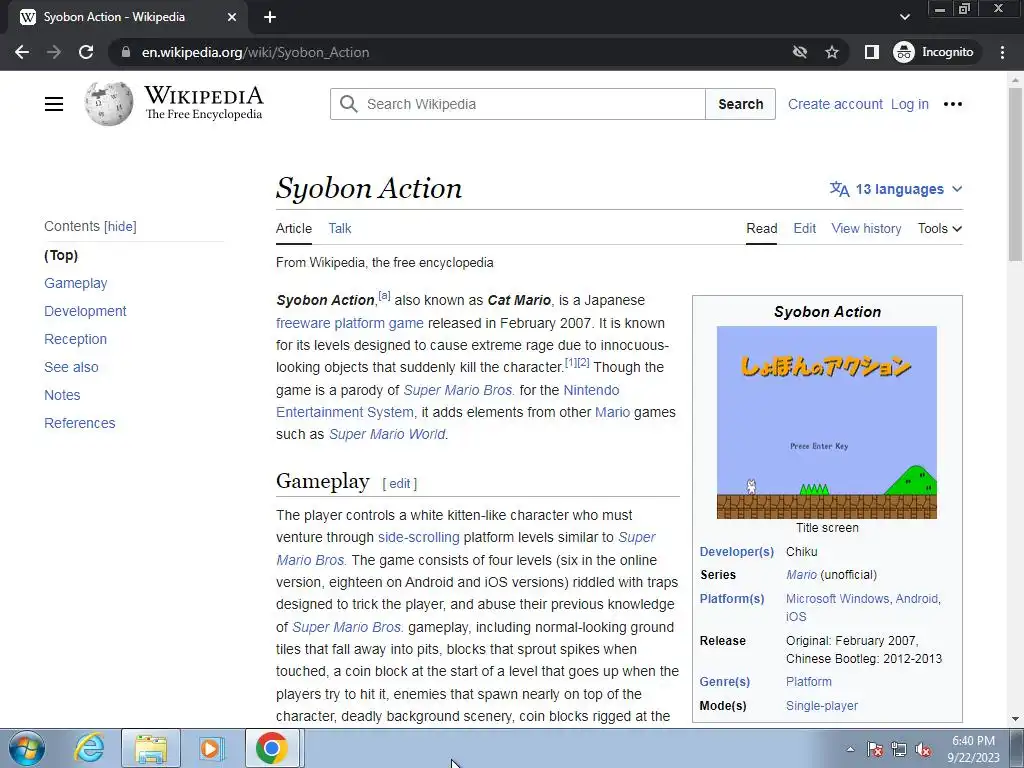Click the browser forward arrow

pyautogui.click(x=54, y=52)
